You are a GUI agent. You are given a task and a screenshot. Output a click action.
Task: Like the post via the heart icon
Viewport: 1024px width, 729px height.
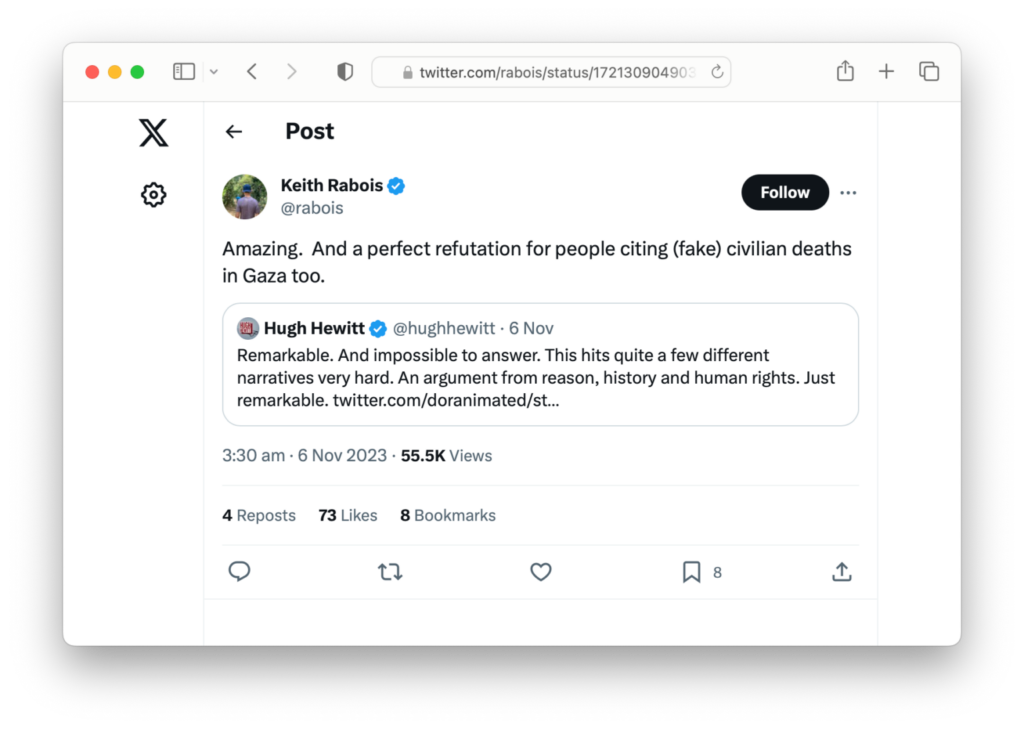click(x=540, y=571)
